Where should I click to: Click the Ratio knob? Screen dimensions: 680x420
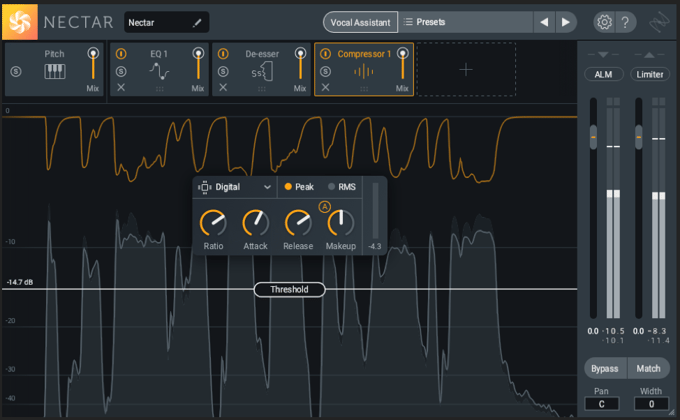[x=213, y=223]
